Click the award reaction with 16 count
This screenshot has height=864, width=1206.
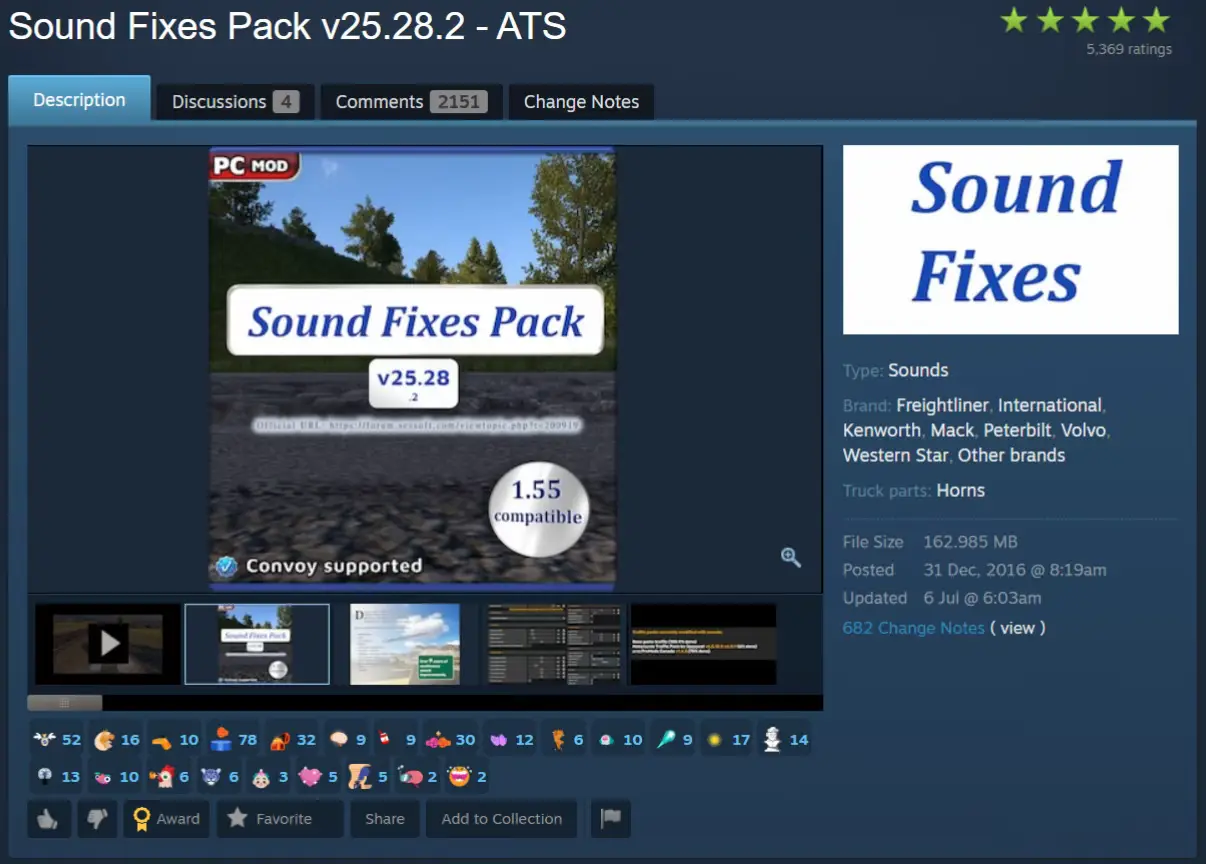(116, 740)
